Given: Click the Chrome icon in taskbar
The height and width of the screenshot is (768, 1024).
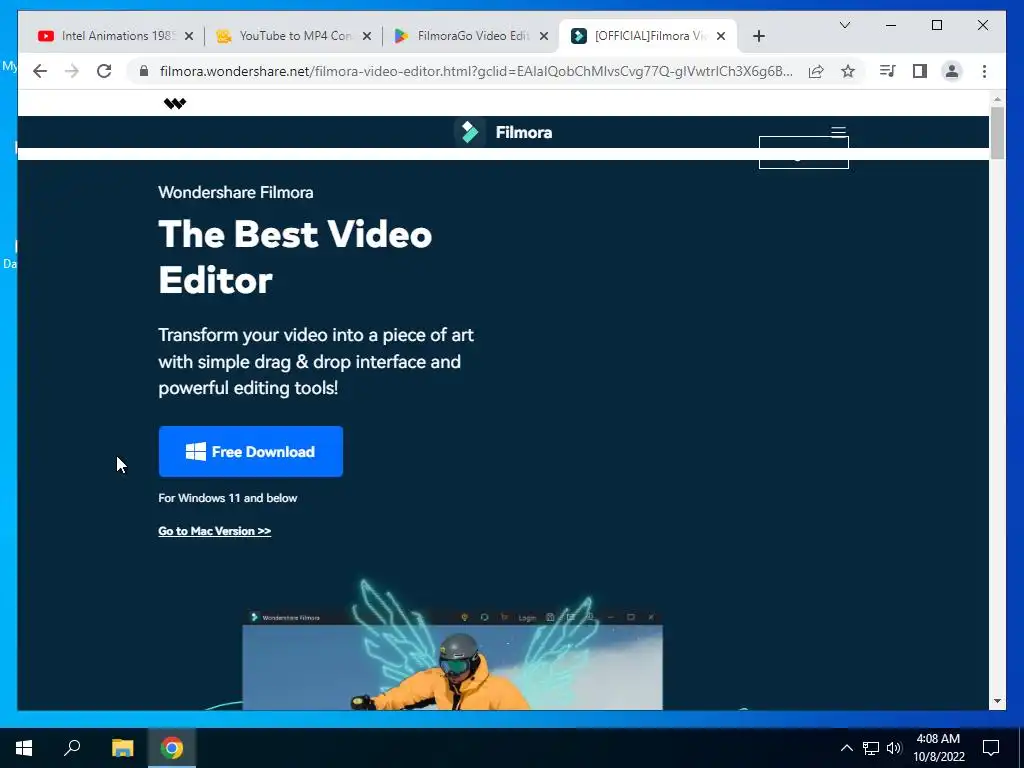Looking at the screenshot, I should [172, 748].
